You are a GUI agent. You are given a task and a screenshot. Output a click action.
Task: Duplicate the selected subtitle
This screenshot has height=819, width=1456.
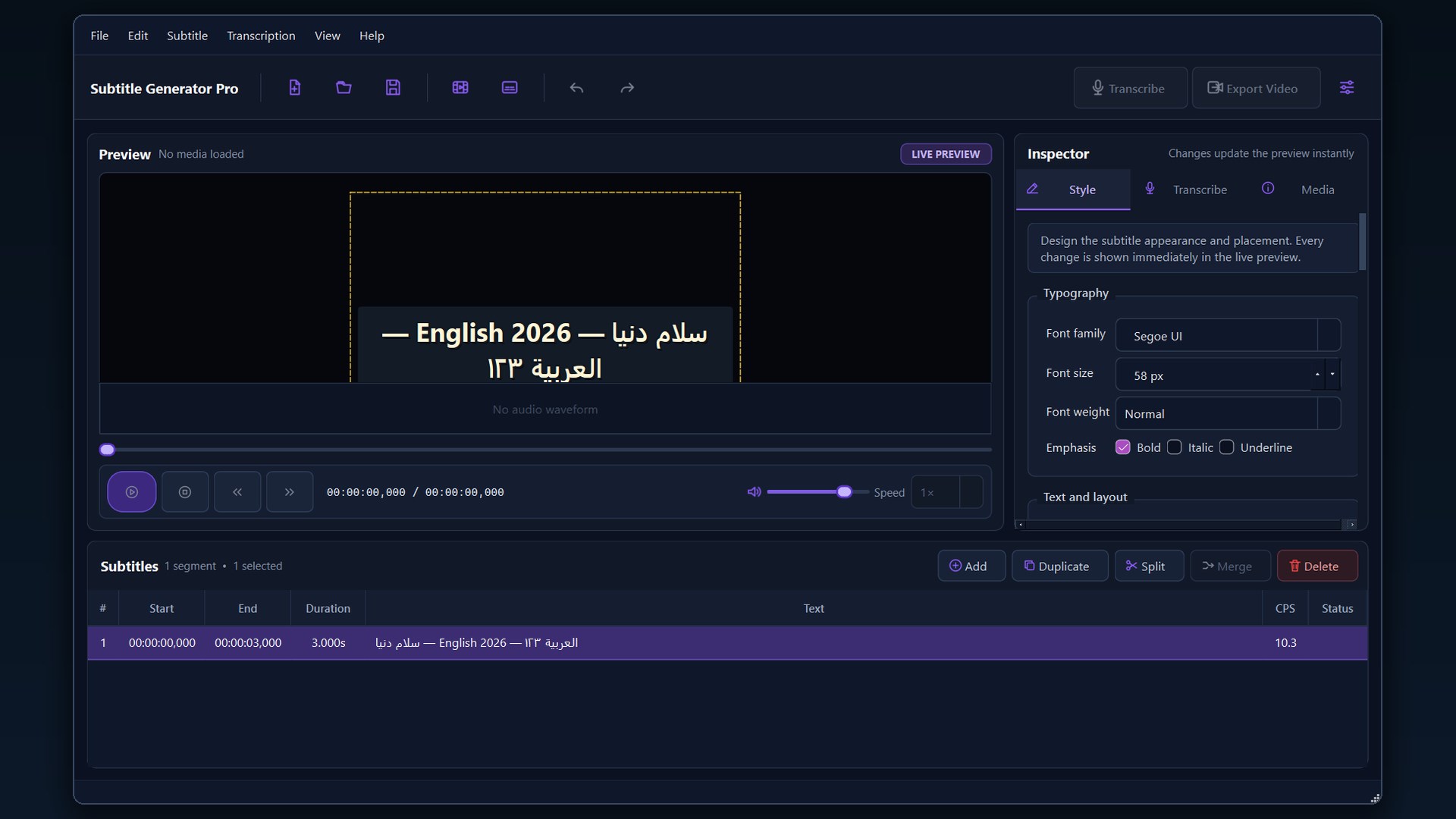coord(1059,566)
